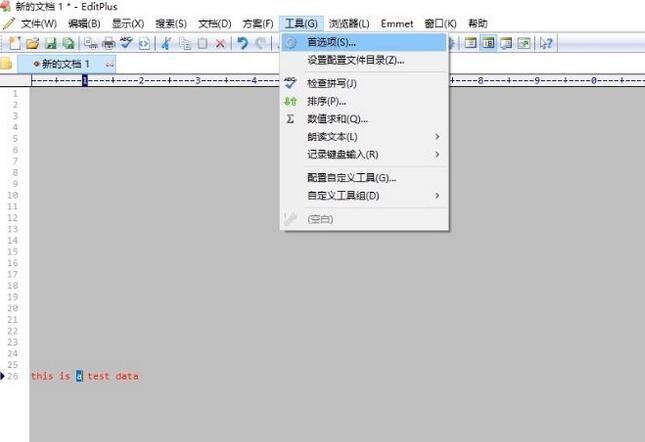This screenshot has height=442, width=645.
Task: Click the word "this" on line 26
Action: click(x=42, y=376)
